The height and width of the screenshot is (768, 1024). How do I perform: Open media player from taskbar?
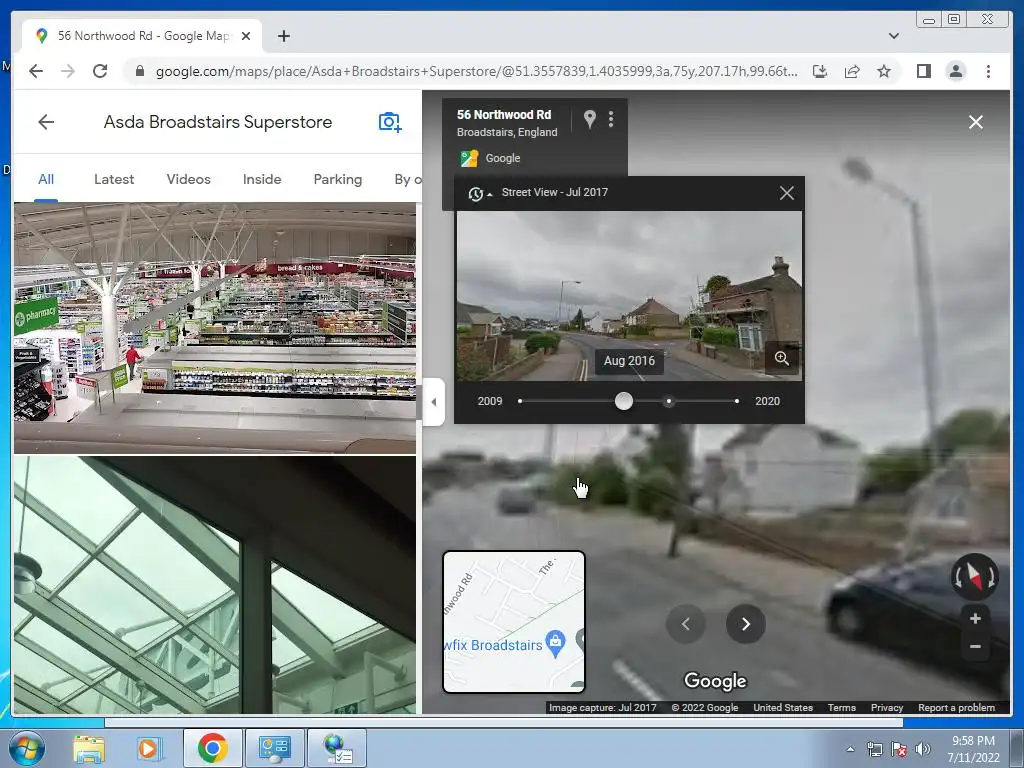(x=148, y=748)
